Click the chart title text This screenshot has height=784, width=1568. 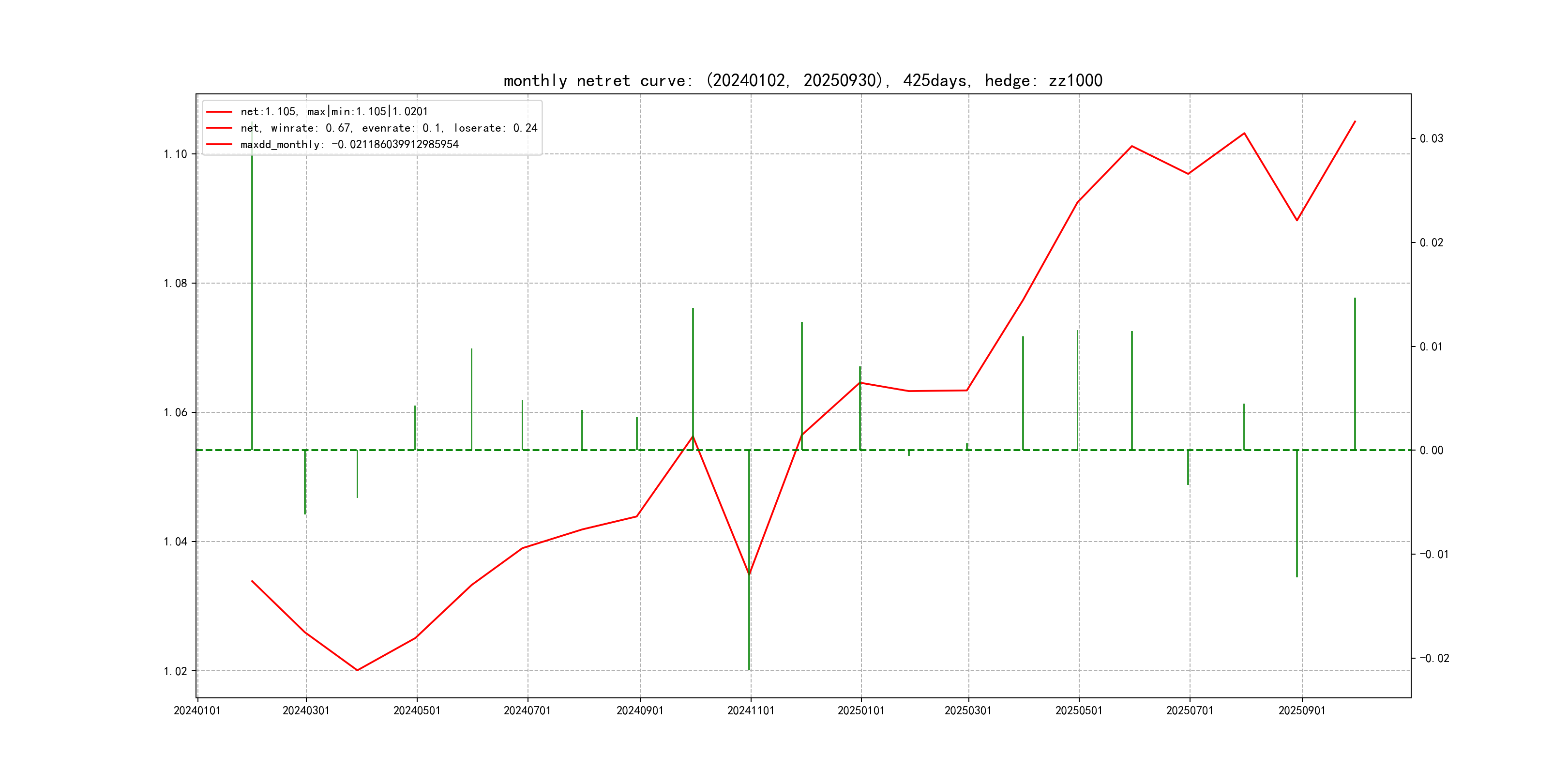point(802,80)
